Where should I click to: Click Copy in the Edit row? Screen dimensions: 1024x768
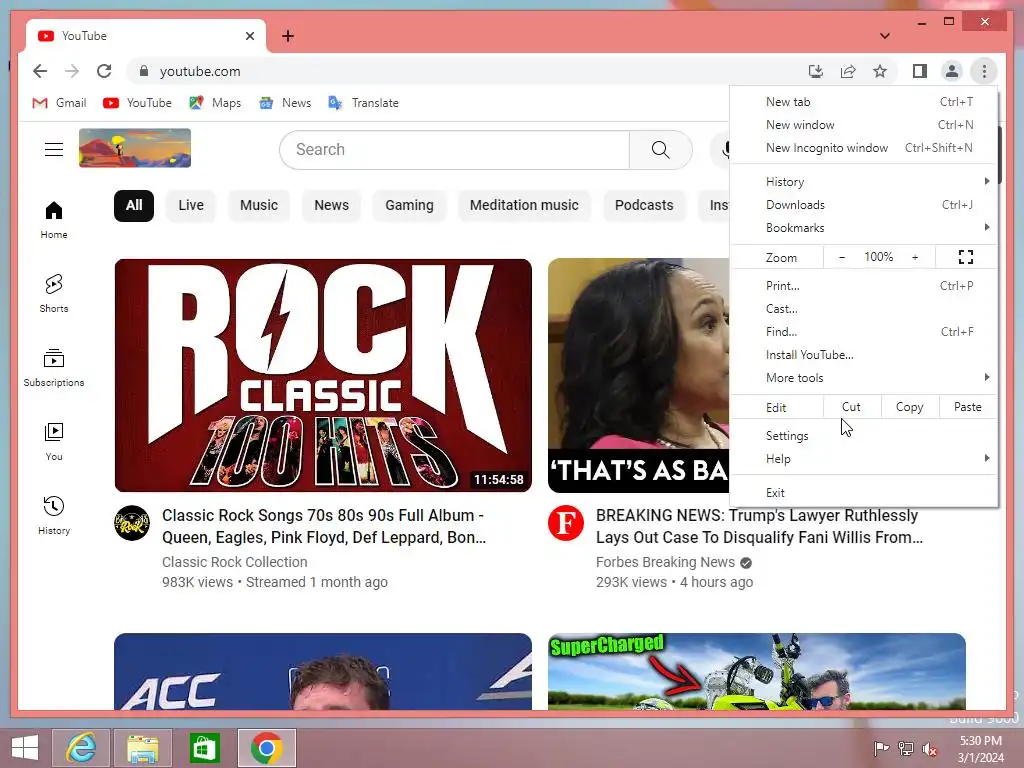910,407
